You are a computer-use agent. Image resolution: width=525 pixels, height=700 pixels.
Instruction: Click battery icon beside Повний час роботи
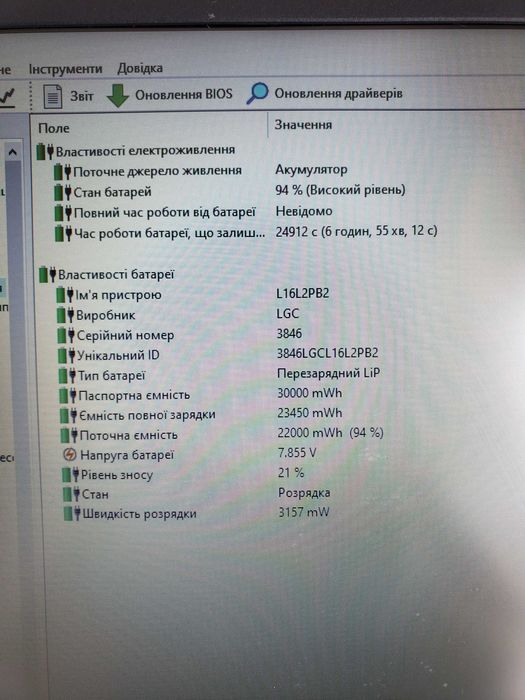click(63, 213)
